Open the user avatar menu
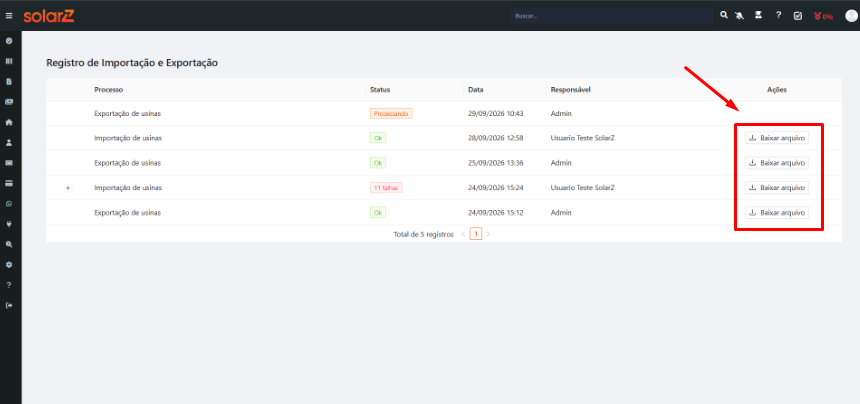This screenshot has height=404, width=860. point(851,15)
